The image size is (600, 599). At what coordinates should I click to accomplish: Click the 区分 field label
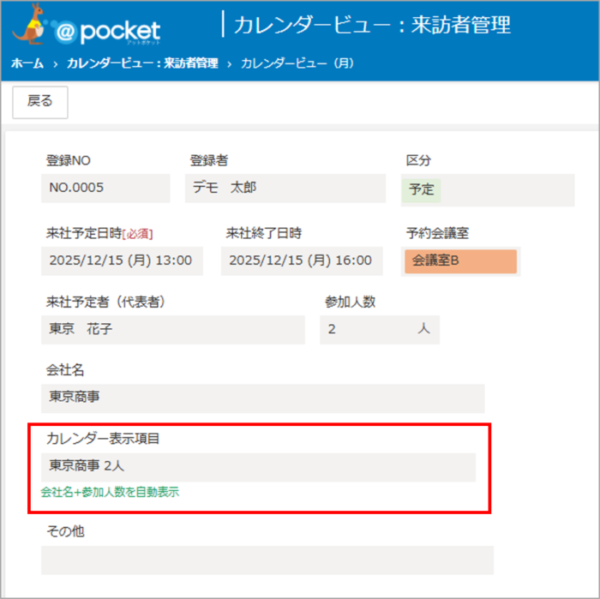point(418,160)
